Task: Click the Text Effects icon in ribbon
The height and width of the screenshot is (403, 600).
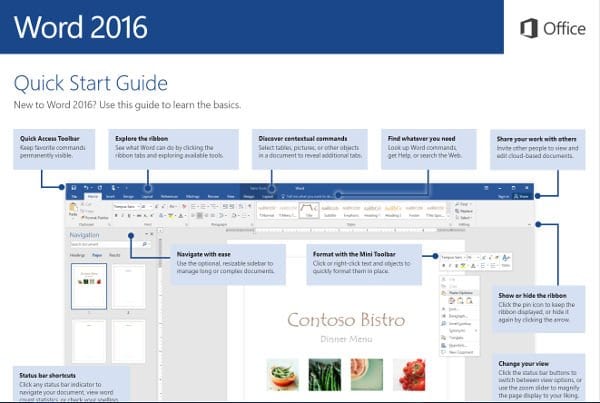Action: [x=161, y=216]
